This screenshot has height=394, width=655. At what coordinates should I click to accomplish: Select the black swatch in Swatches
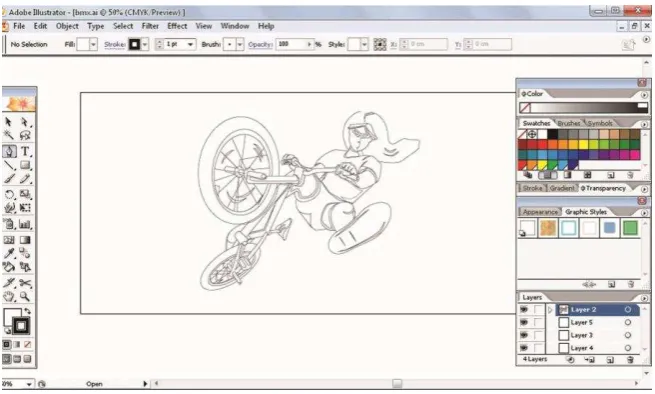(x=552, y=134)
